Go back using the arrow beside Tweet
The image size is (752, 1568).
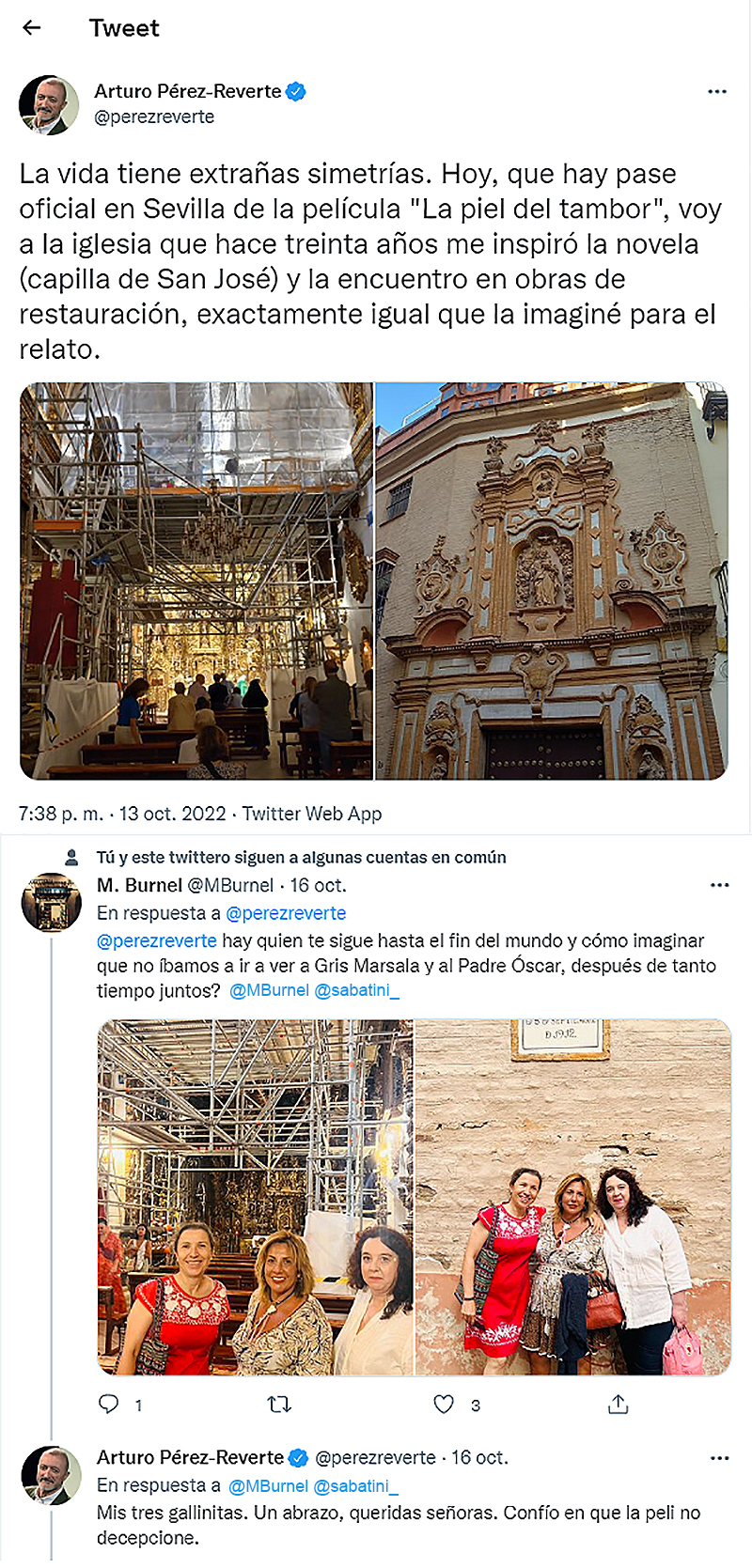click(32, 27)
